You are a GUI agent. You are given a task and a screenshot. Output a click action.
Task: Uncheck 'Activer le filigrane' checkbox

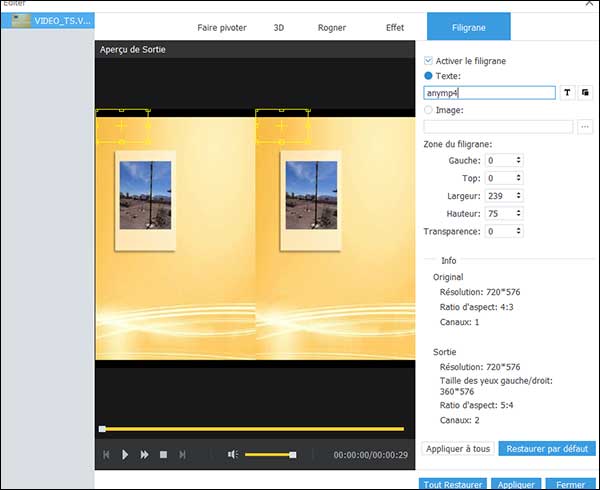(429, 61)
